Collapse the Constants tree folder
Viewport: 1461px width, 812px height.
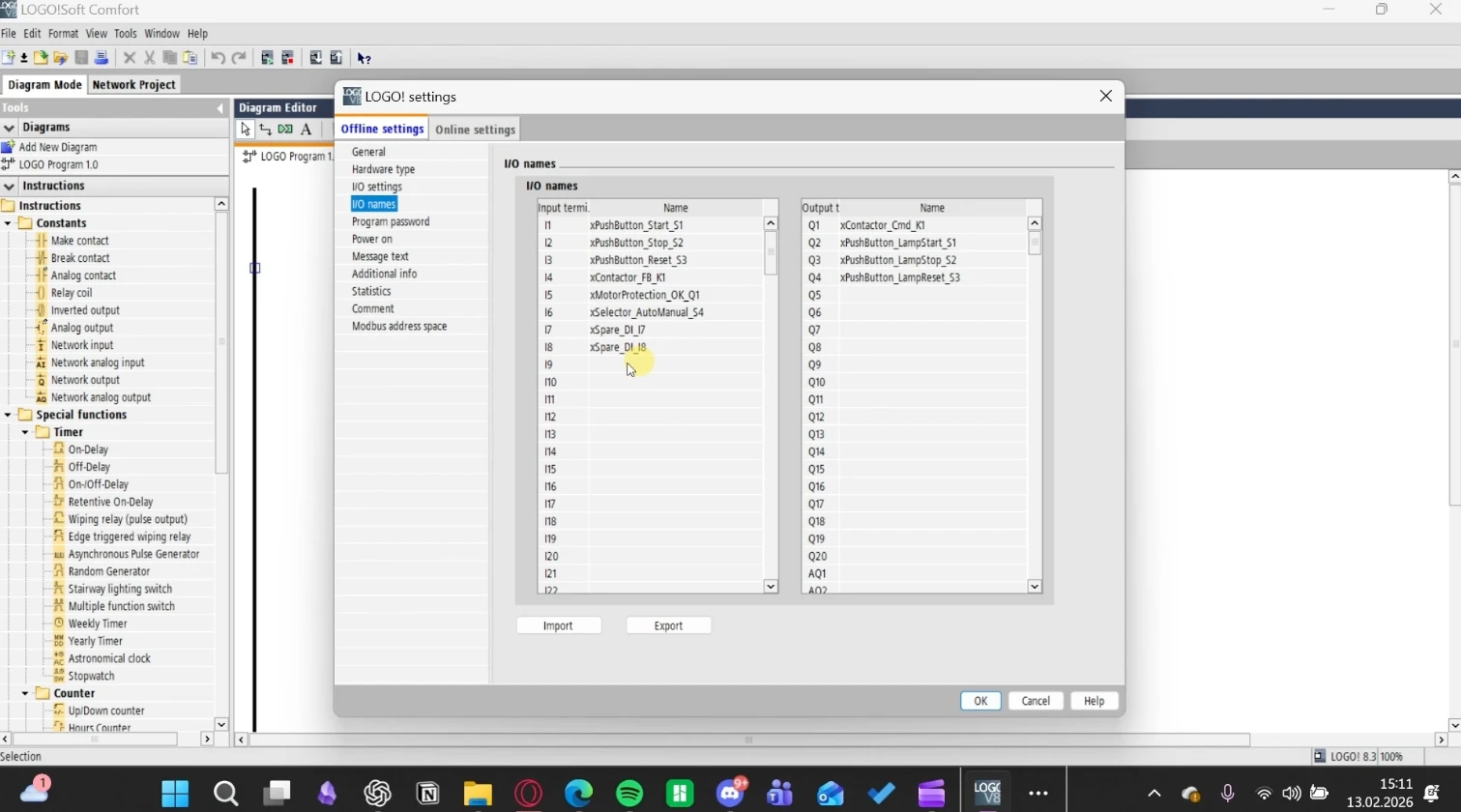click(8, 223)
